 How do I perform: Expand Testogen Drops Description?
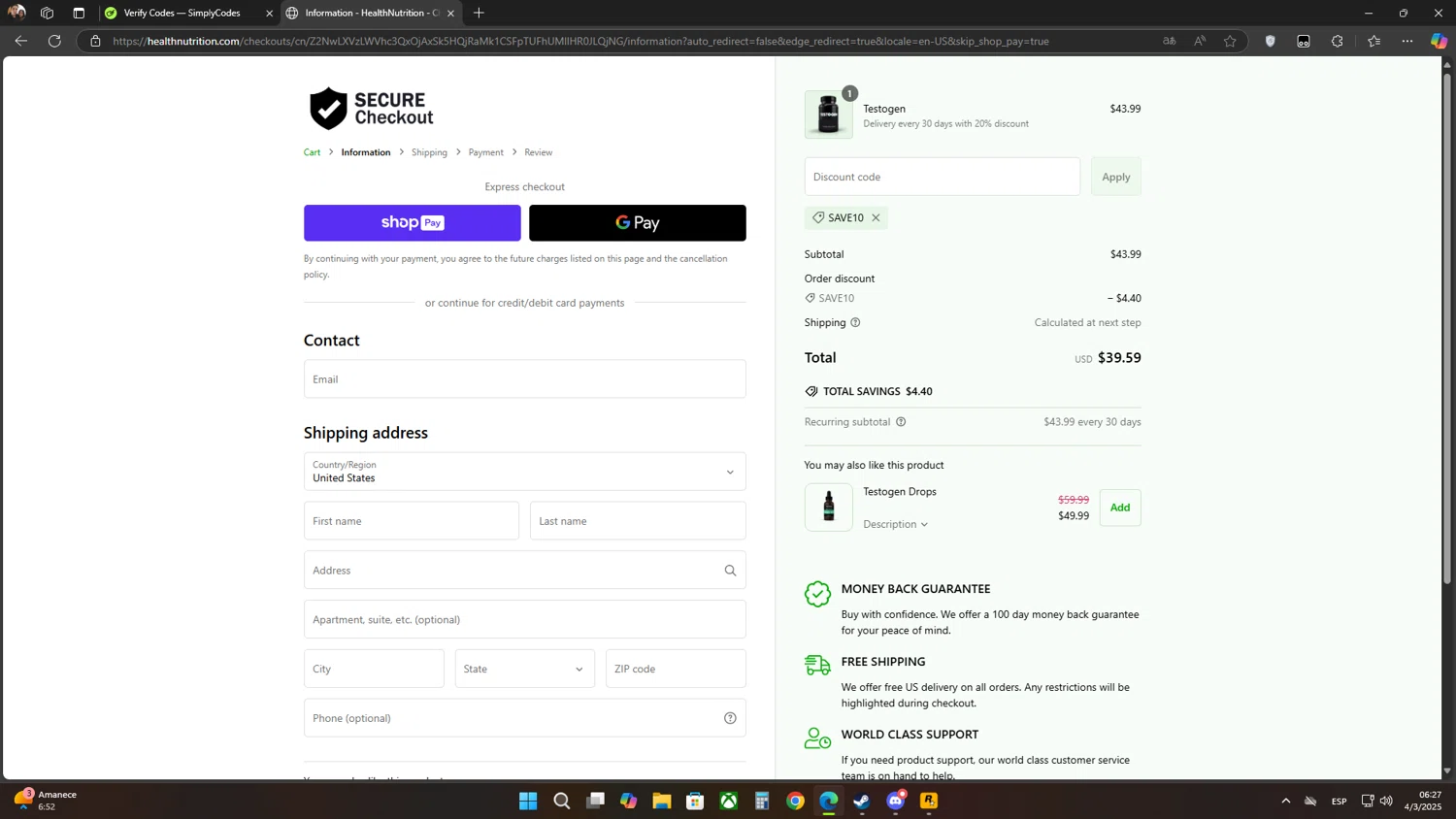pos(896,524)
